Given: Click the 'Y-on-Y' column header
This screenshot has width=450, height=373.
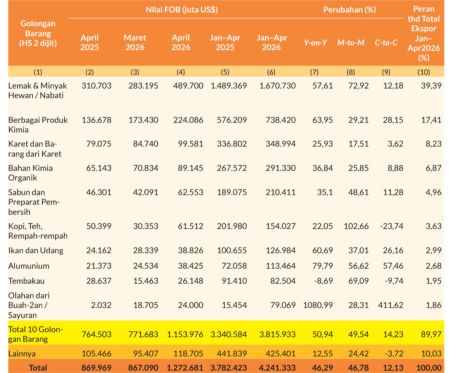Looking at the screenshot, I should (315, 43).
